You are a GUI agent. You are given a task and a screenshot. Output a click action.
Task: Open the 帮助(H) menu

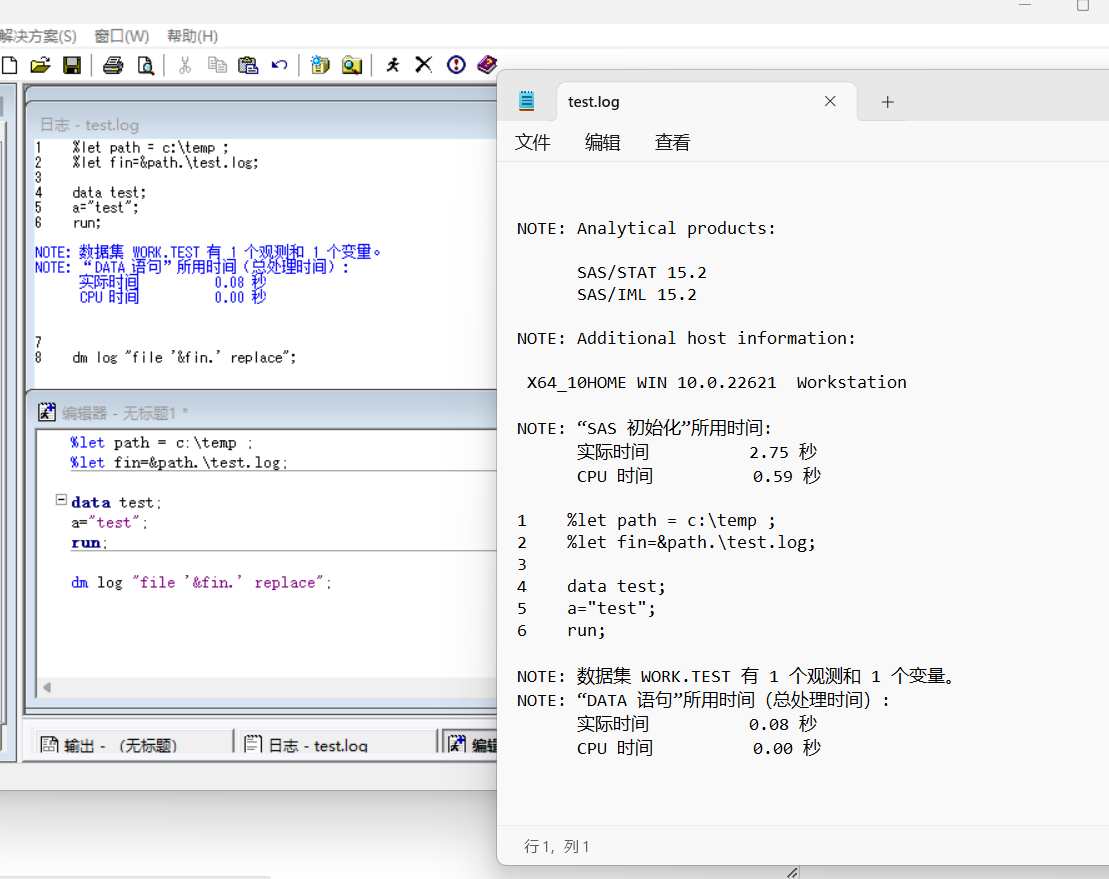tap(192, 36)
